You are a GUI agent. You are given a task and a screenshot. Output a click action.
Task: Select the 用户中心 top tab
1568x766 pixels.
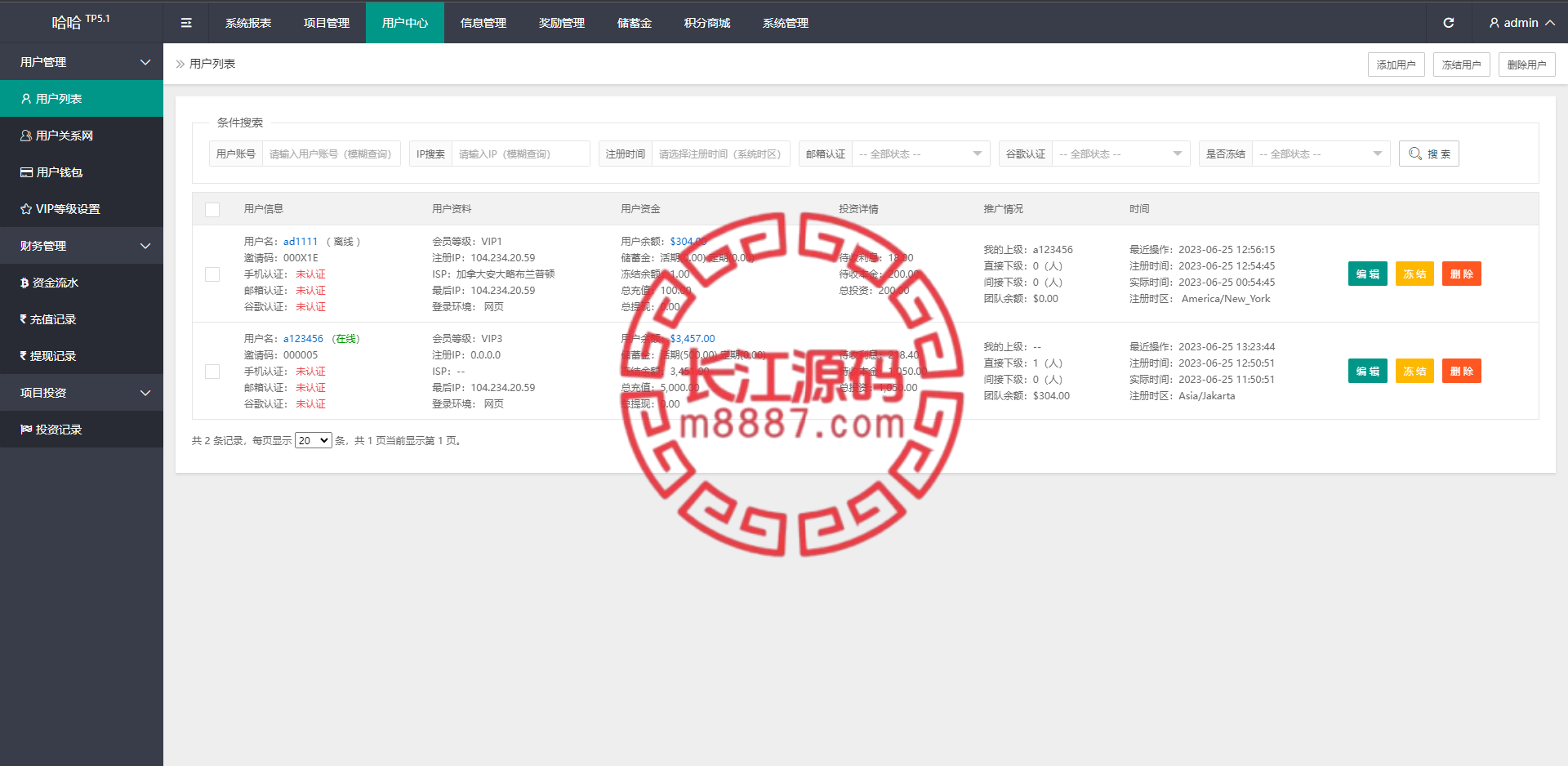pos(405,23)
